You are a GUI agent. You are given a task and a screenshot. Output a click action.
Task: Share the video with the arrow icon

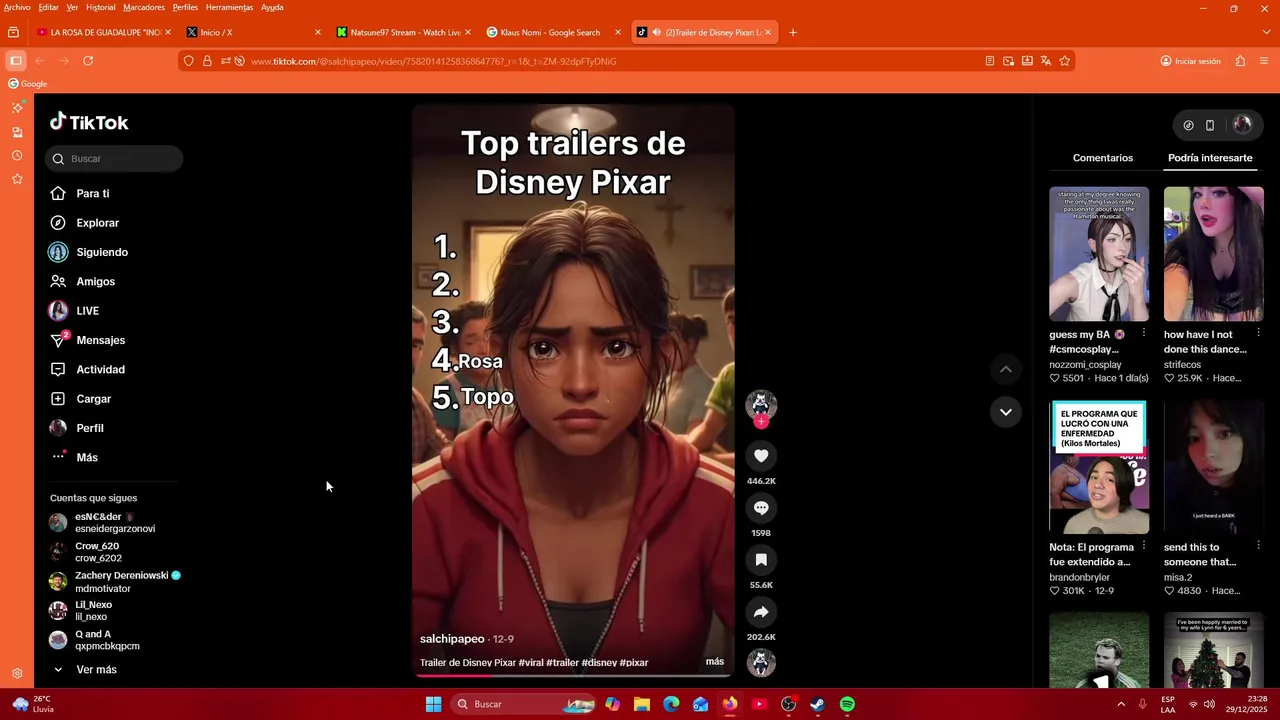[761, 612]
